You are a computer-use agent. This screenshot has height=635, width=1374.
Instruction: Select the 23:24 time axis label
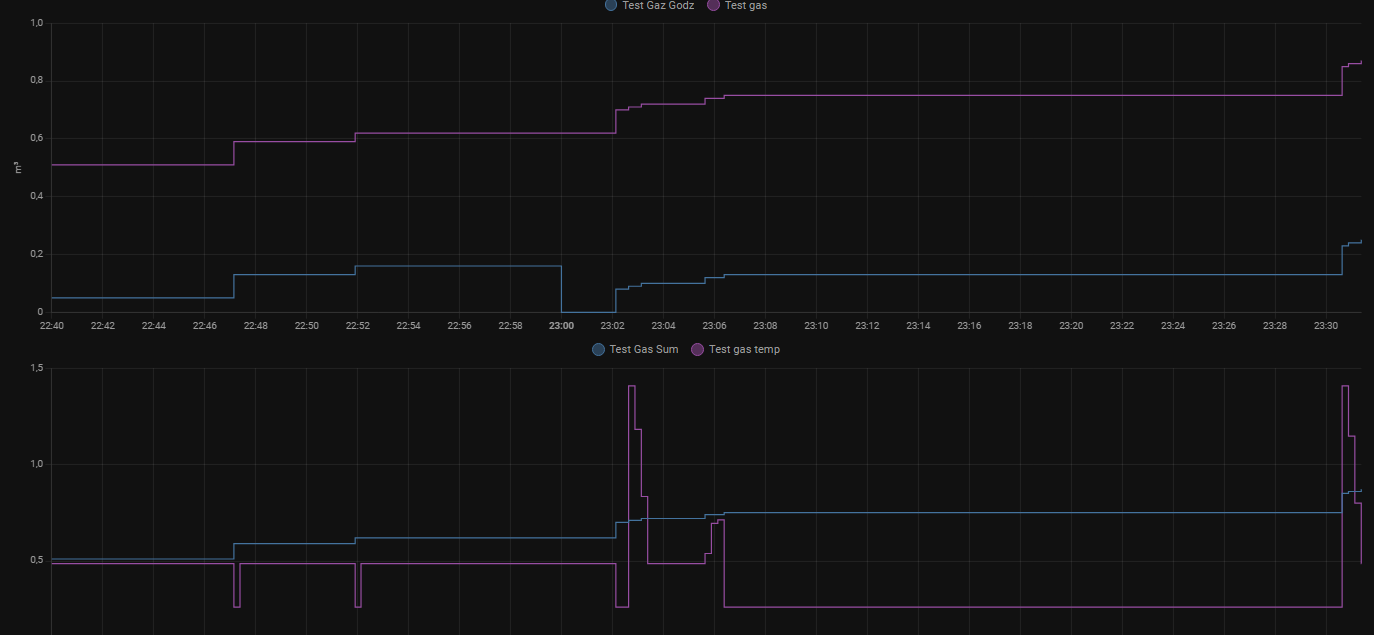pyautogui.click(x=1173, y=326)
